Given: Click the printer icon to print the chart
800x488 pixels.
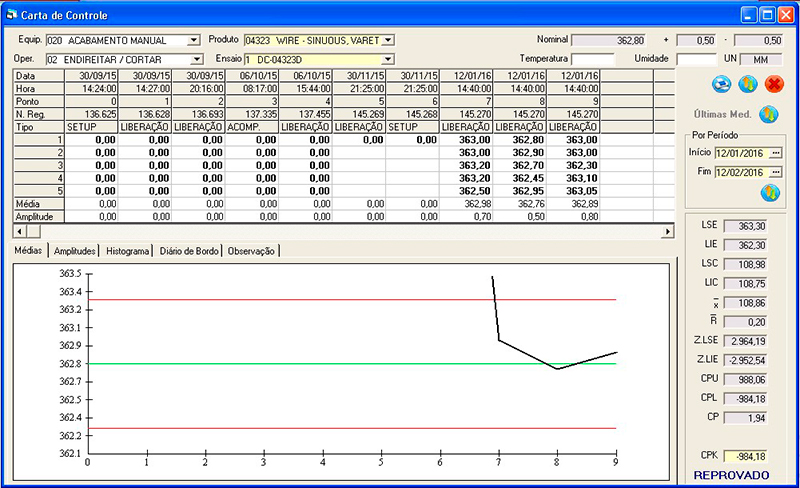Looking at the screenshot, I should tap(721, 84).
